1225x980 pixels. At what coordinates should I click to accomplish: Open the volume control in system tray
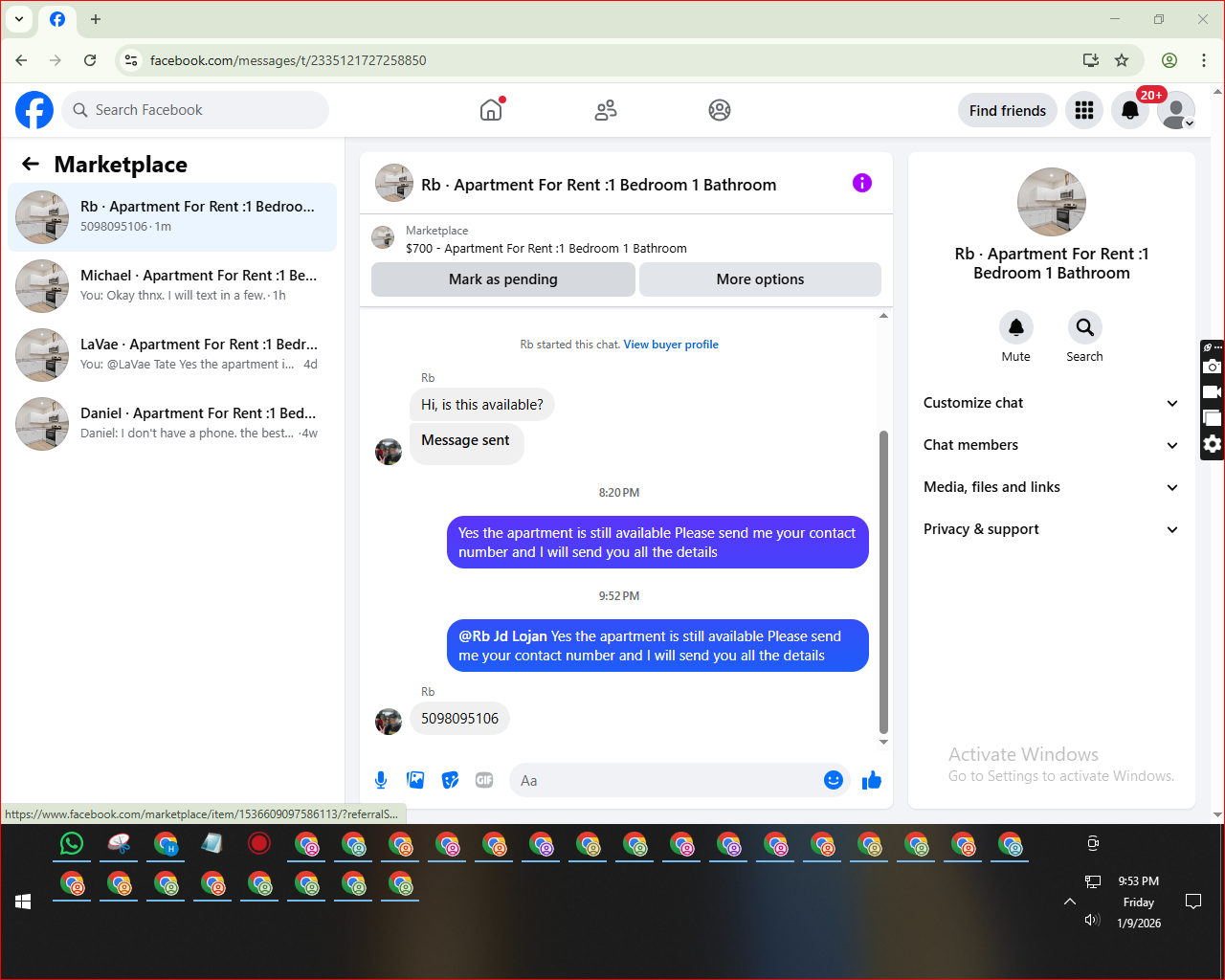coord(1092,920)
